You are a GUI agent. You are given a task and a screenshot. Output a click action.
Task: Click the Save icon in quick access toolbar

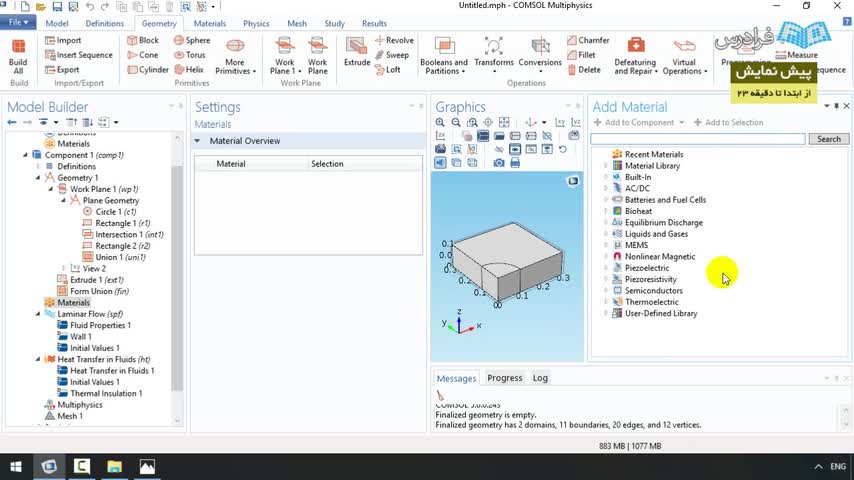[57, 7]
